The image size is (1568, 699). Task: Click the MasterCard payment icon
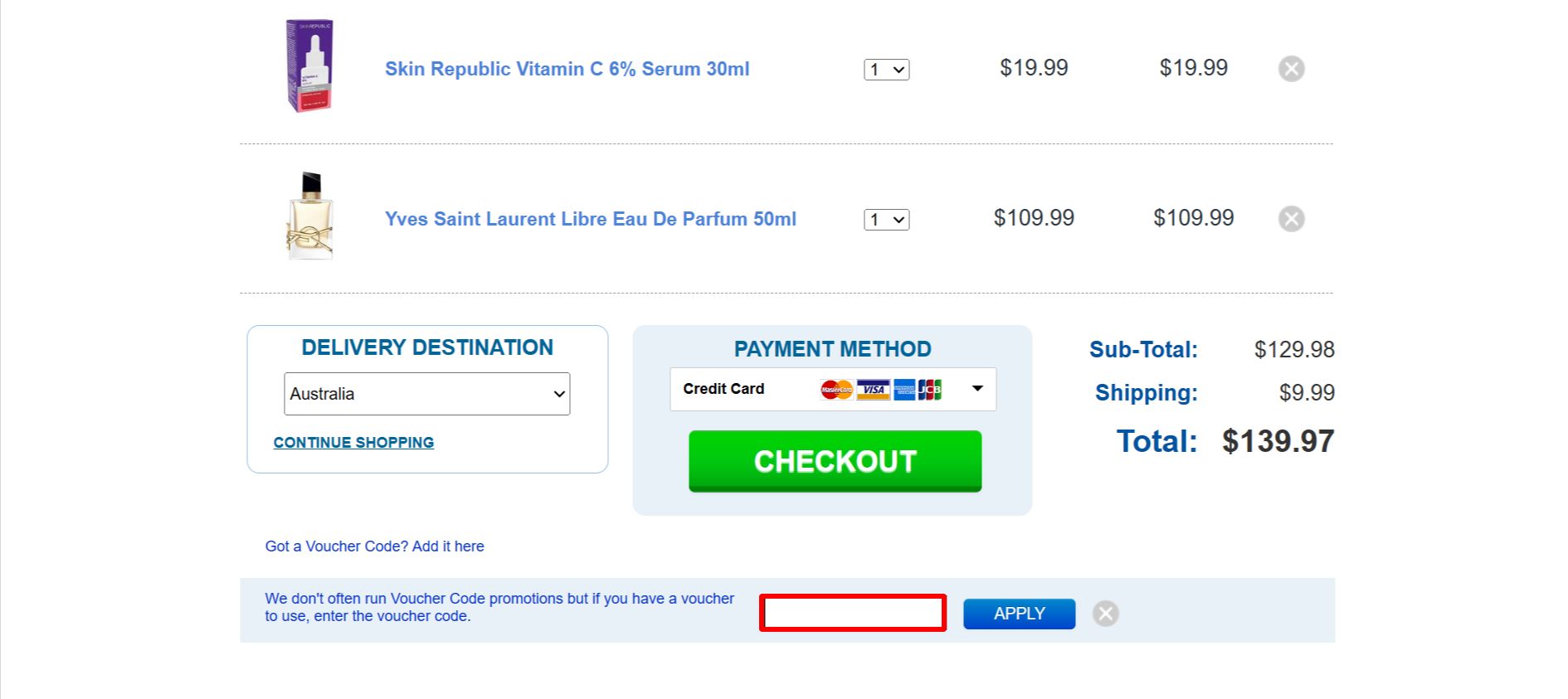836,389
